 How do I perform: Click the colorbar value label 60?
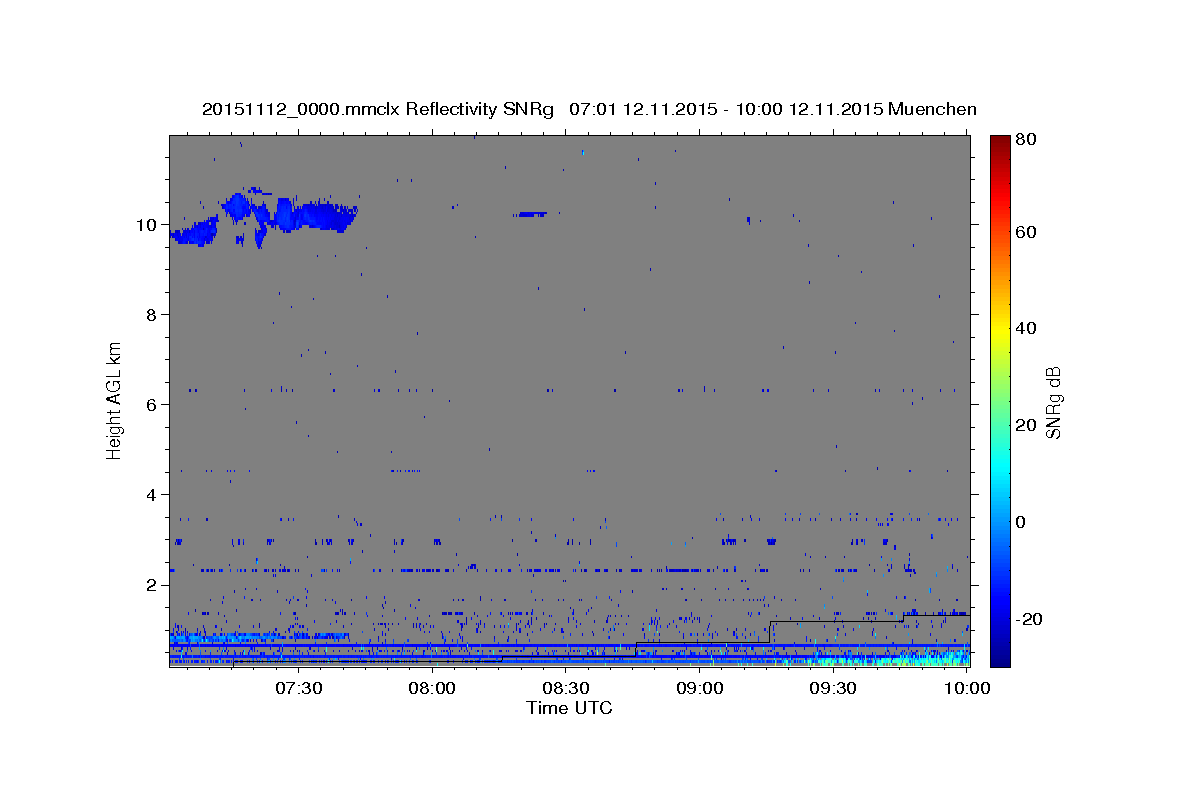[1028, 232]
